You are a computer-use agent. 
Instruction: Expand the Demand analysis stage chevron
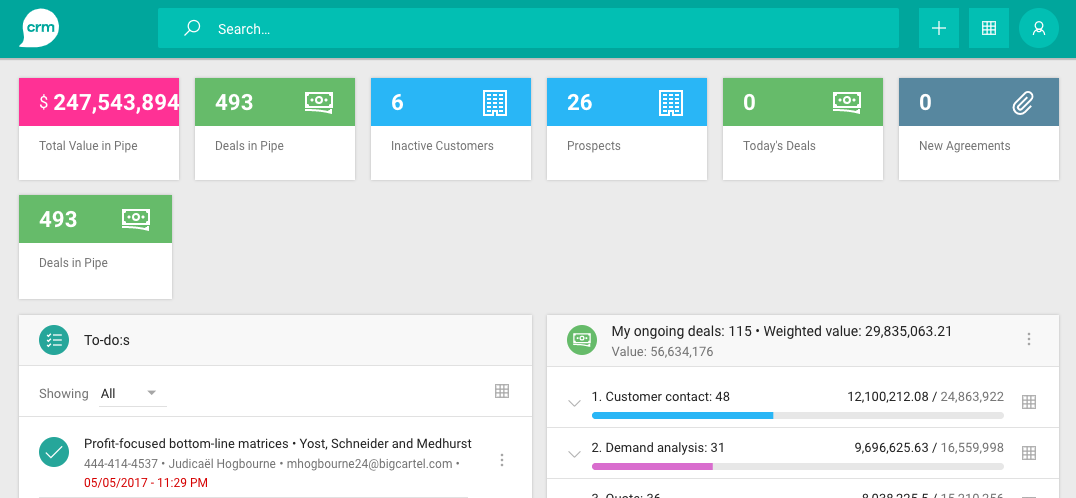[x=574, y=454]
